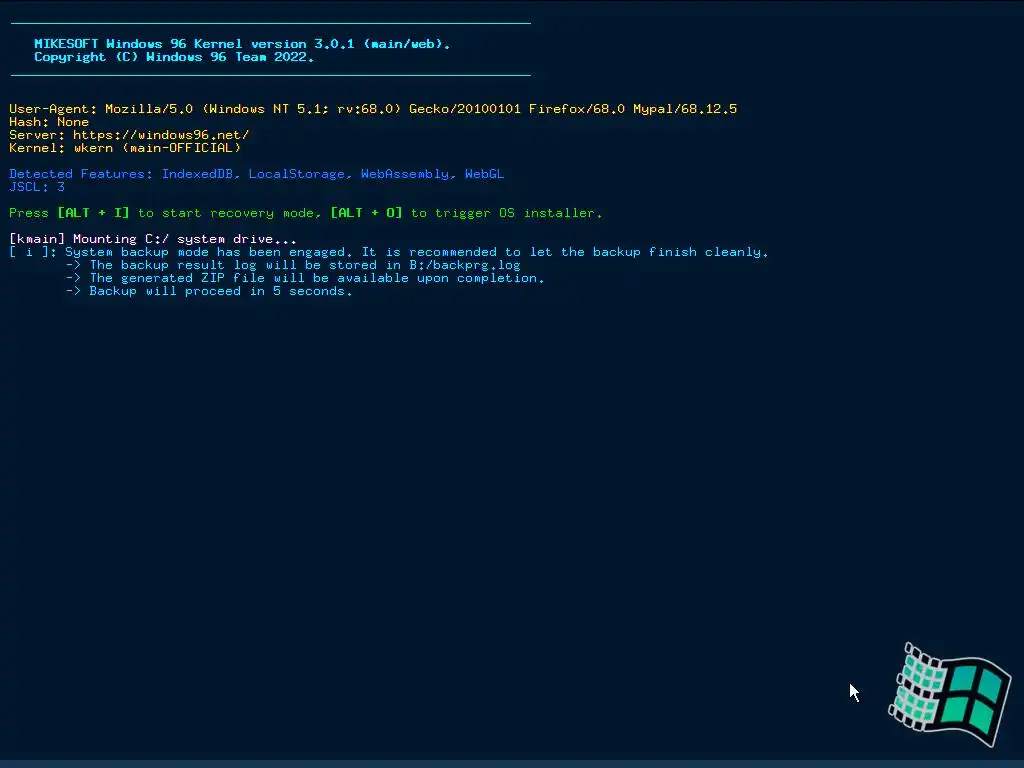Click the 'MIKESOFT Windows 96 Kernel version 3.0.1' line
This screenshot has height=768, width=1024.
click(242, 44)
